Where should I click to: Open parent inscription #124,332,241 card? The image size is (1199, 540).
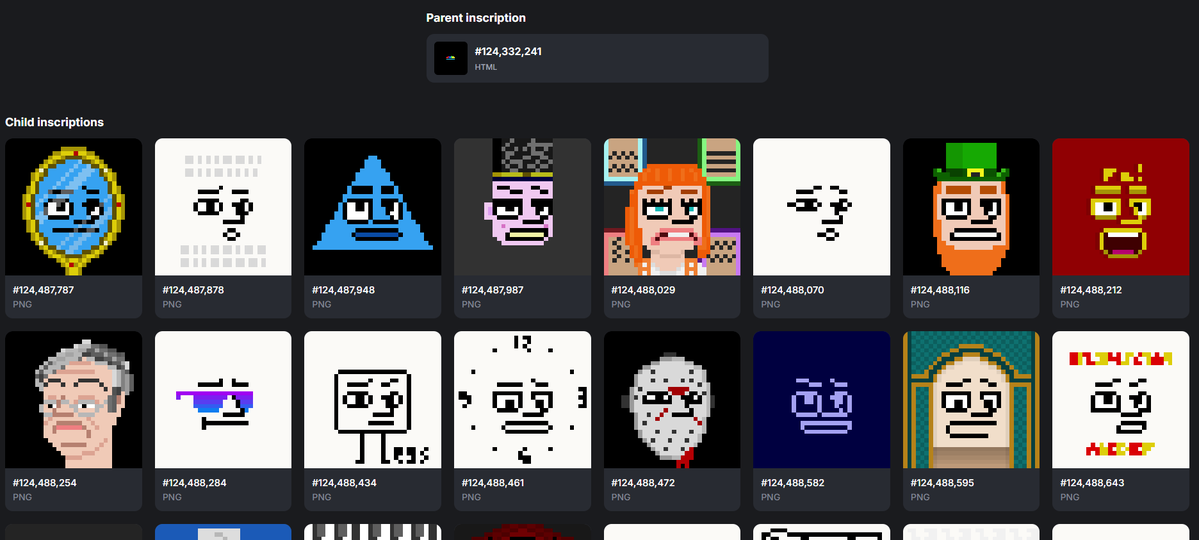click(x=597, y=58)
